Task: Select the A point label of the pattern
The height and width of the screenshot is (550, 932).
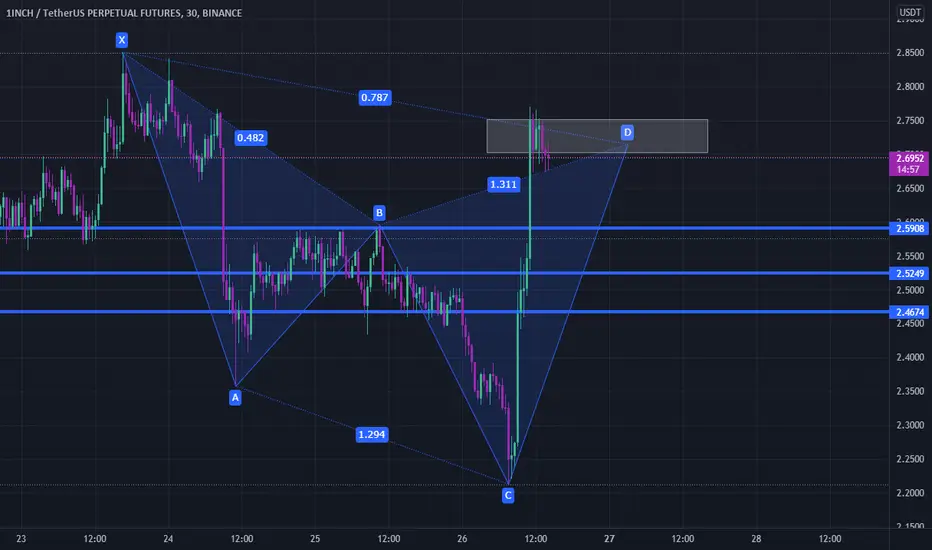Action: click(x=235, y=397)
